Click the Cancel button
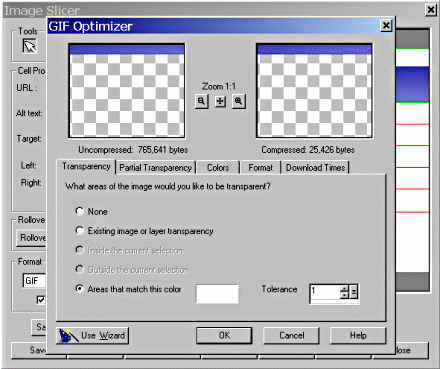The image size is (440, 369). 292,335
